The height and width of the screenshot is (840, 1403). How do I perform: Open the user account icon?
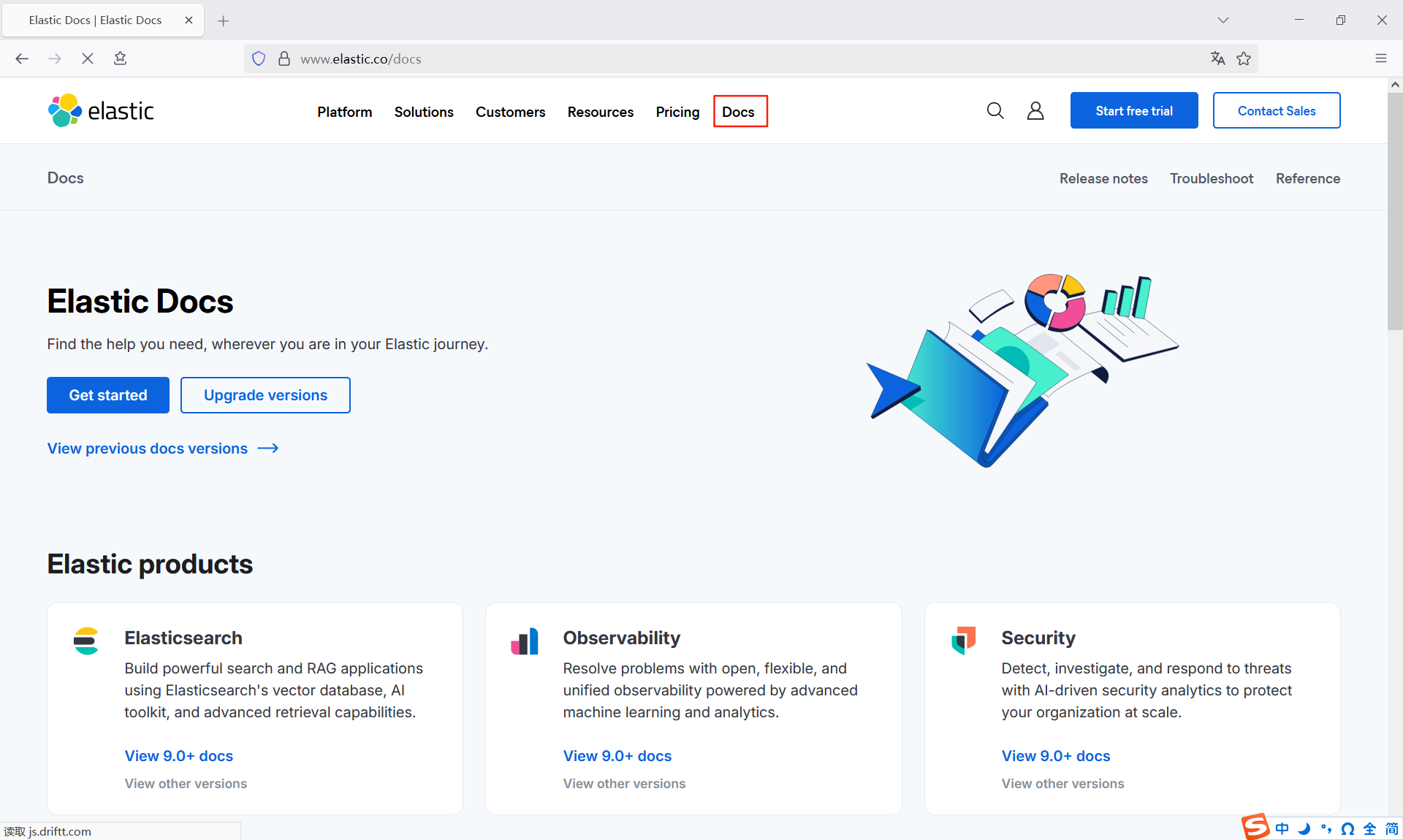(x=1035, y=111)
